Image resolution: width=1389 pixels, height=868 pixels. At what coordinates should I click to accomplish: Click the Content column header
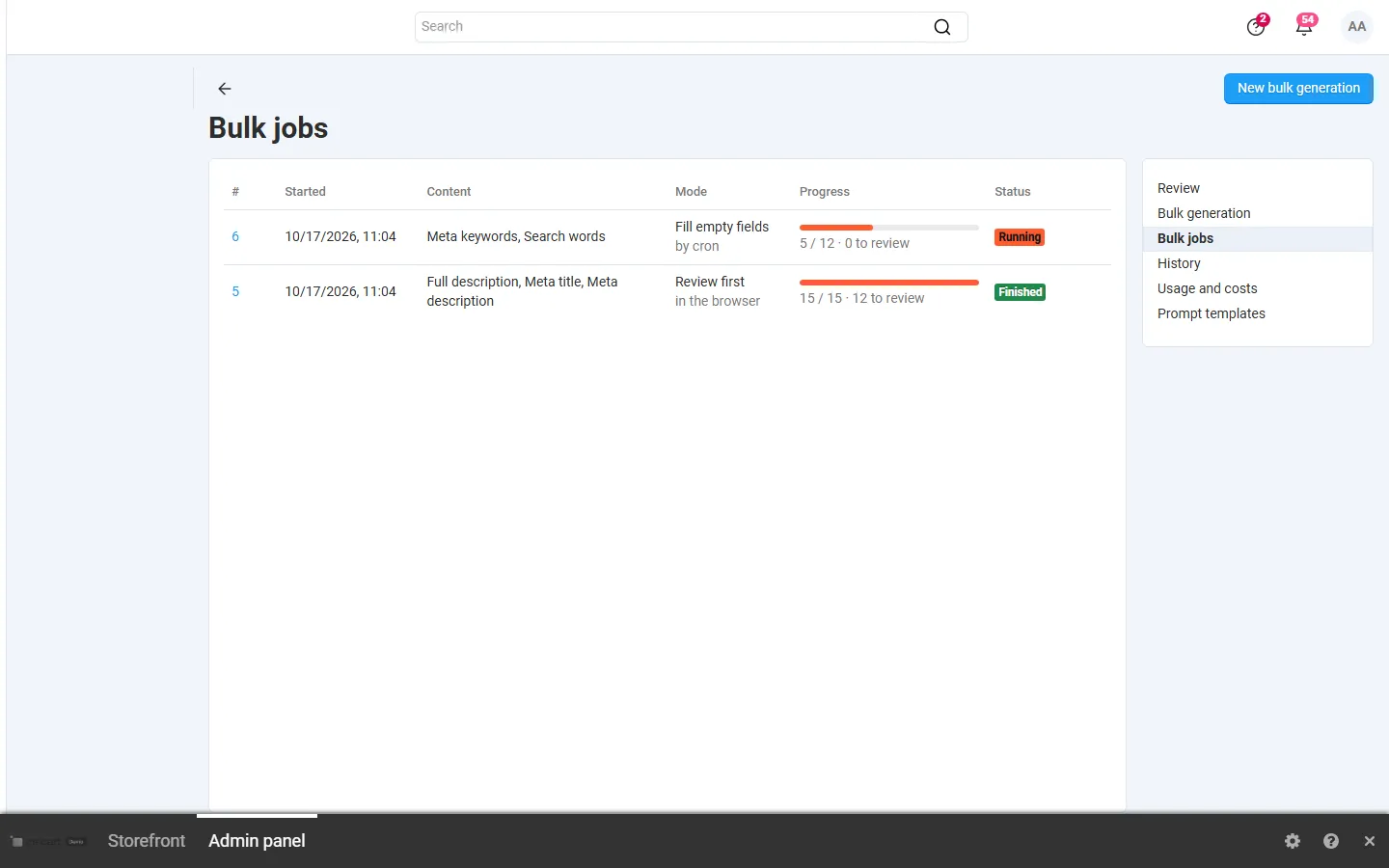449,192
